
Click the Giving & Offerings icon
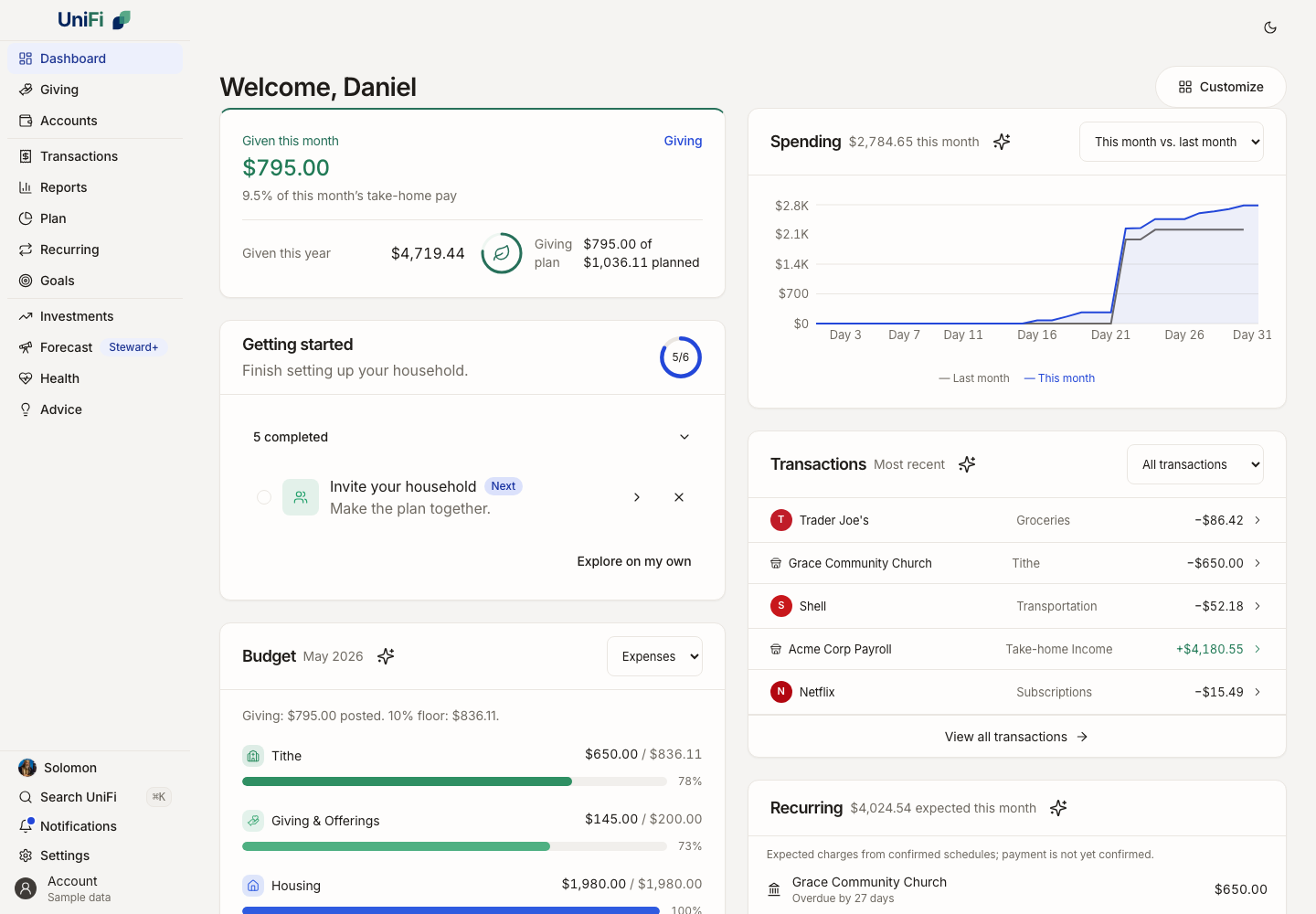tap(253, 821)
